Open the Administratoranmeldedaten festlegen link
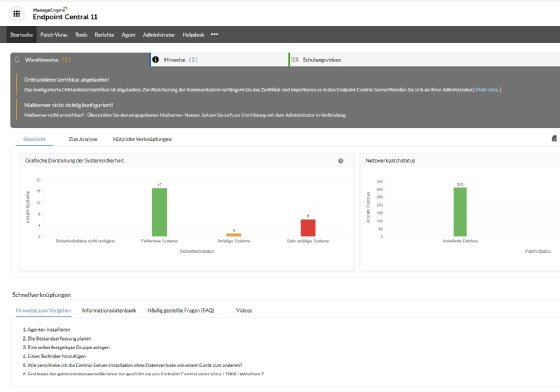This screenshot has height=392, width=560. [146, 374]
